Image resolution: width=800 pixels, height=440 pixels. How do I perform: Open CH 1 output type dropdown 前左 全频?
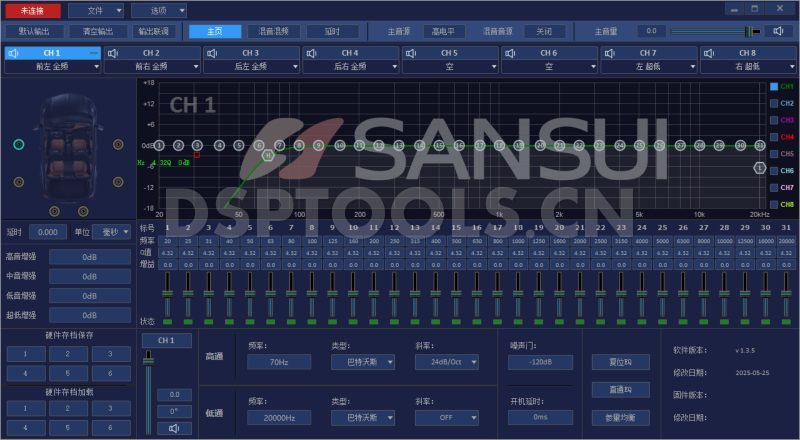(53, 66)
